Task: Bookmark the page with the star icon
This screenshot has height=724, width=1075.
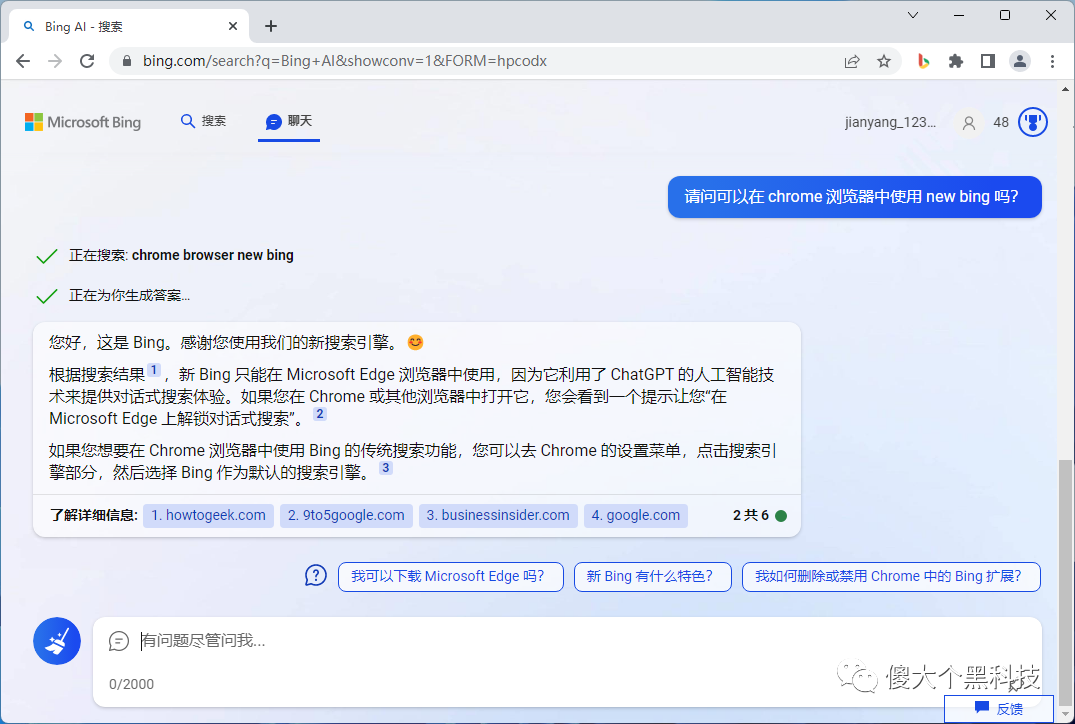Action: [884, 61]
